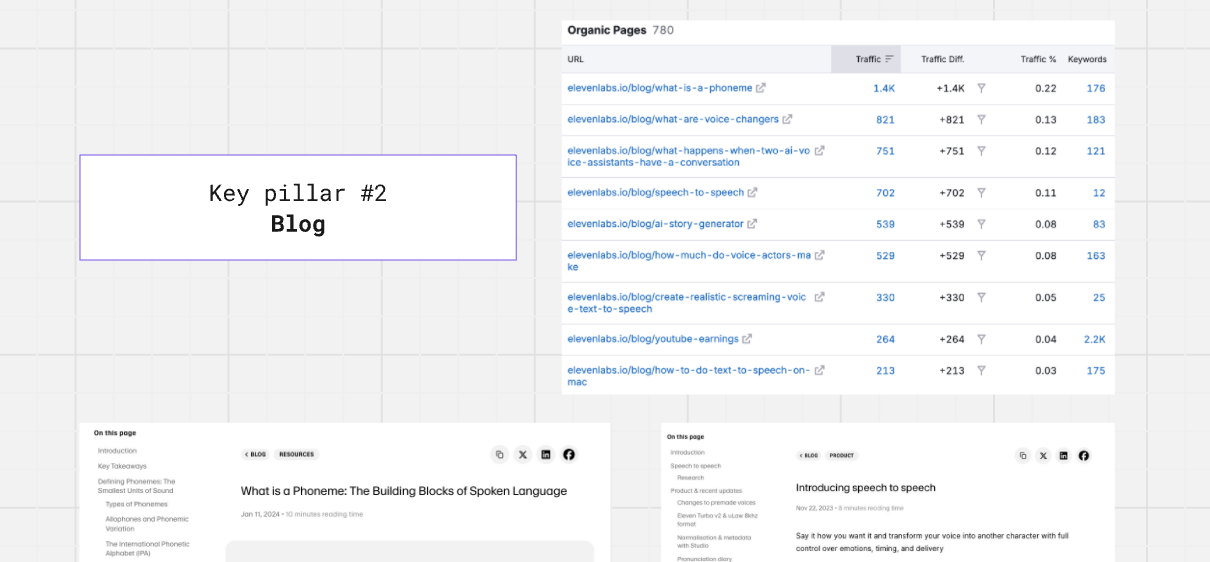1210x562 pixels.
Task: Click the filter icon in the speech-to-speech row
Action: click(981, 193)
